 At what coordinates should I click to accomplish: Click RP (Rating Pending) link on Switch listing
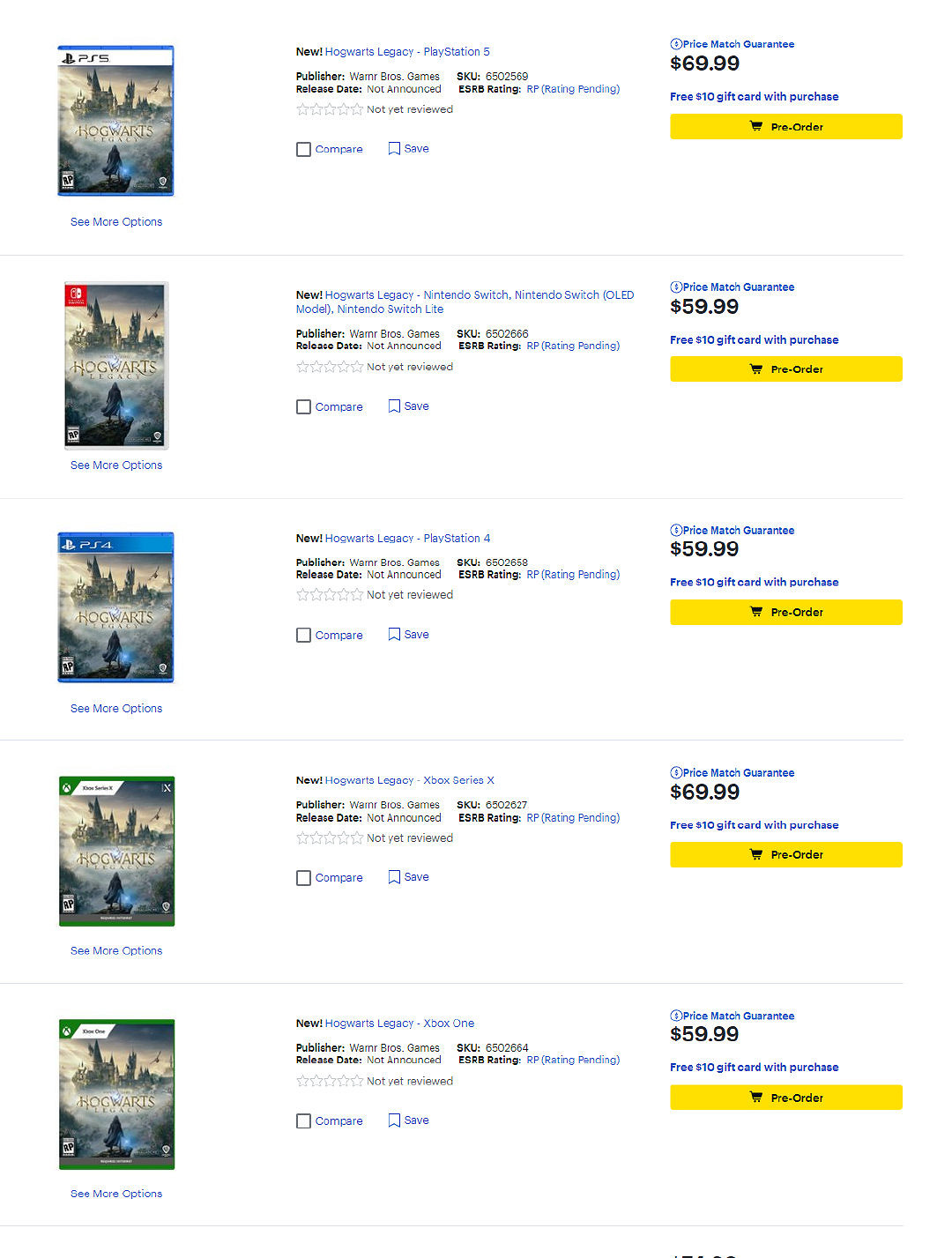(x=573, y=346)
